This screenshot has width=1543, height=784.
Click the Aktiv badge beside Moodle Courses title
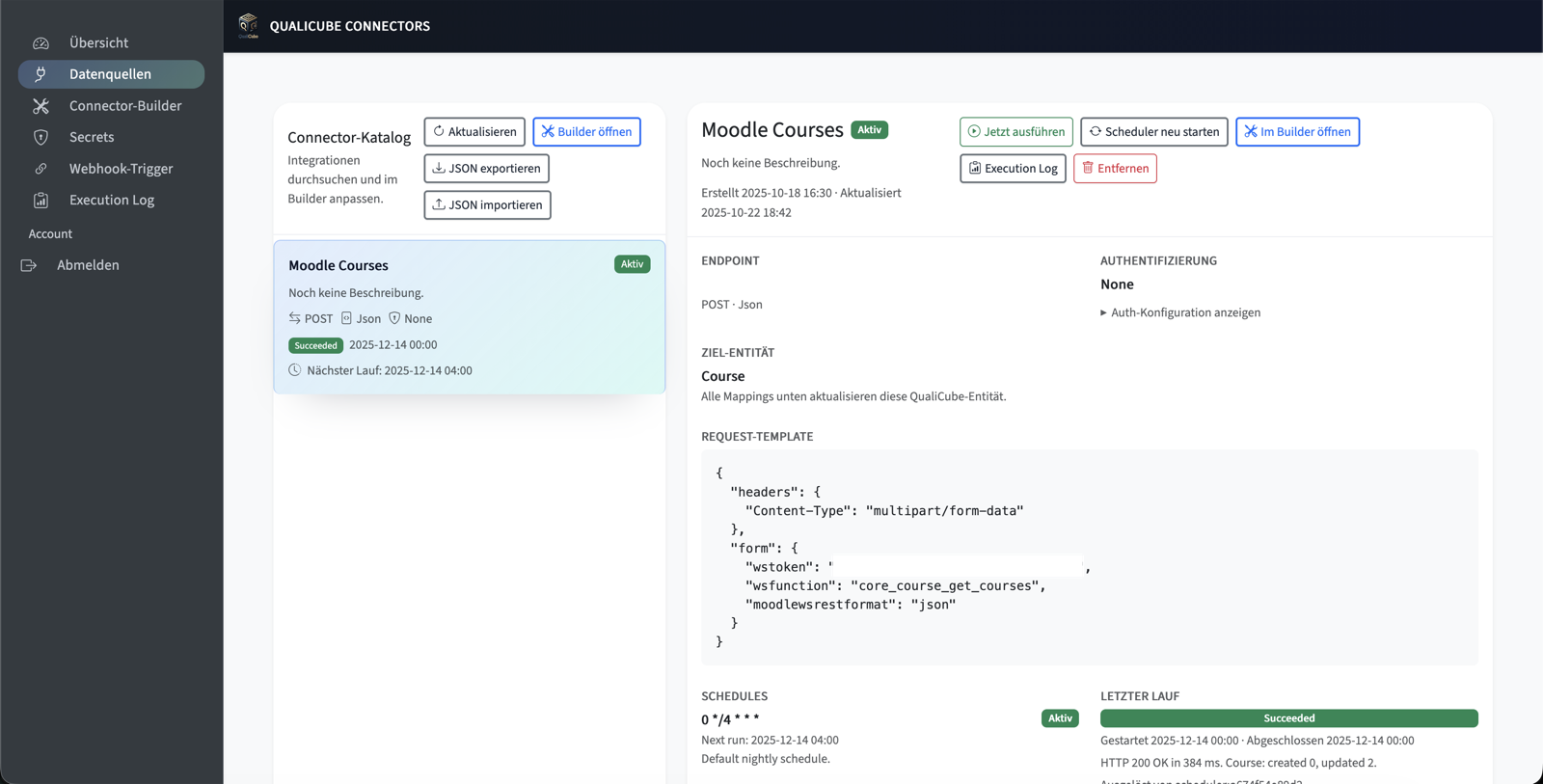pyautogui.click(x=869, y=130)
